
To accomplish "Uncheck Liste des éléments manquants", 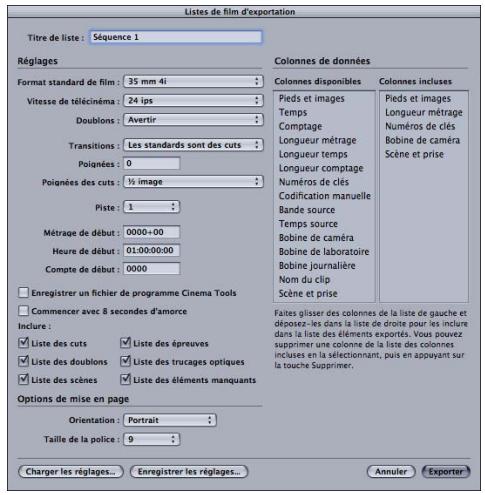I will (125, 379).
